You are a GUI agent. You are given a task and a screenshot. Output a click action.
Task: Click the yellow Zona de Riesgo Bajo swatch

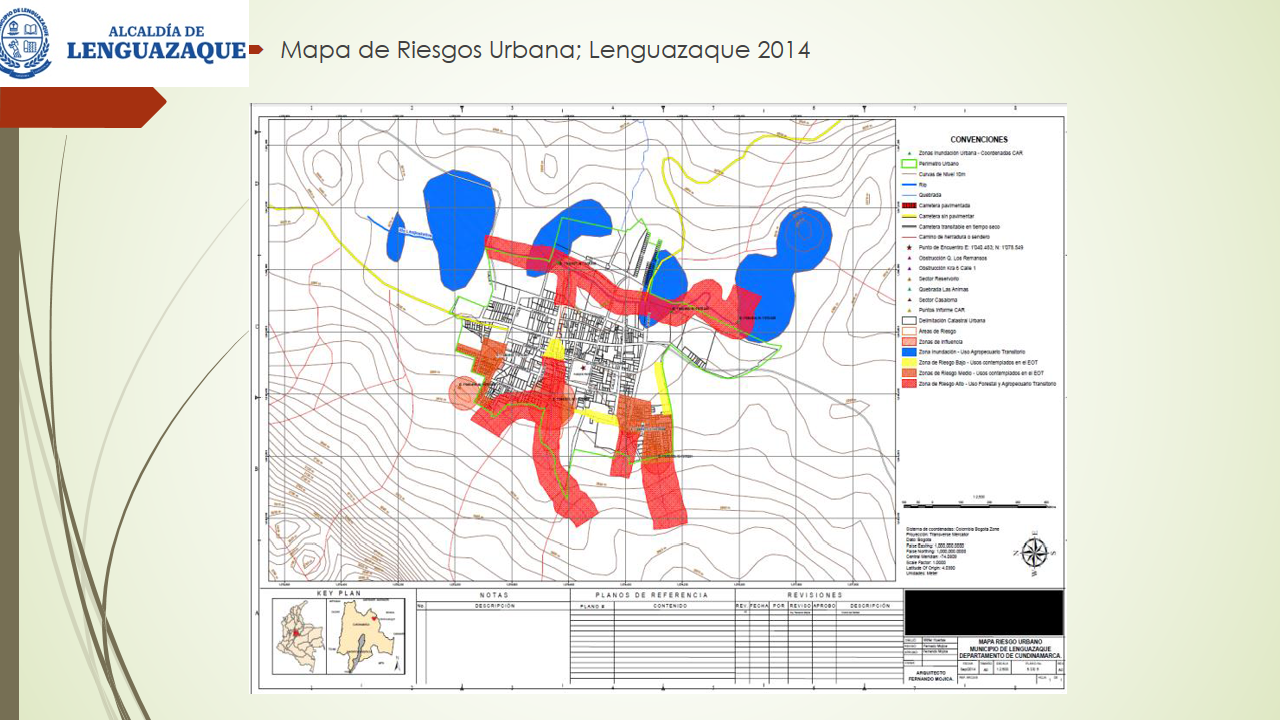[910, 362]
